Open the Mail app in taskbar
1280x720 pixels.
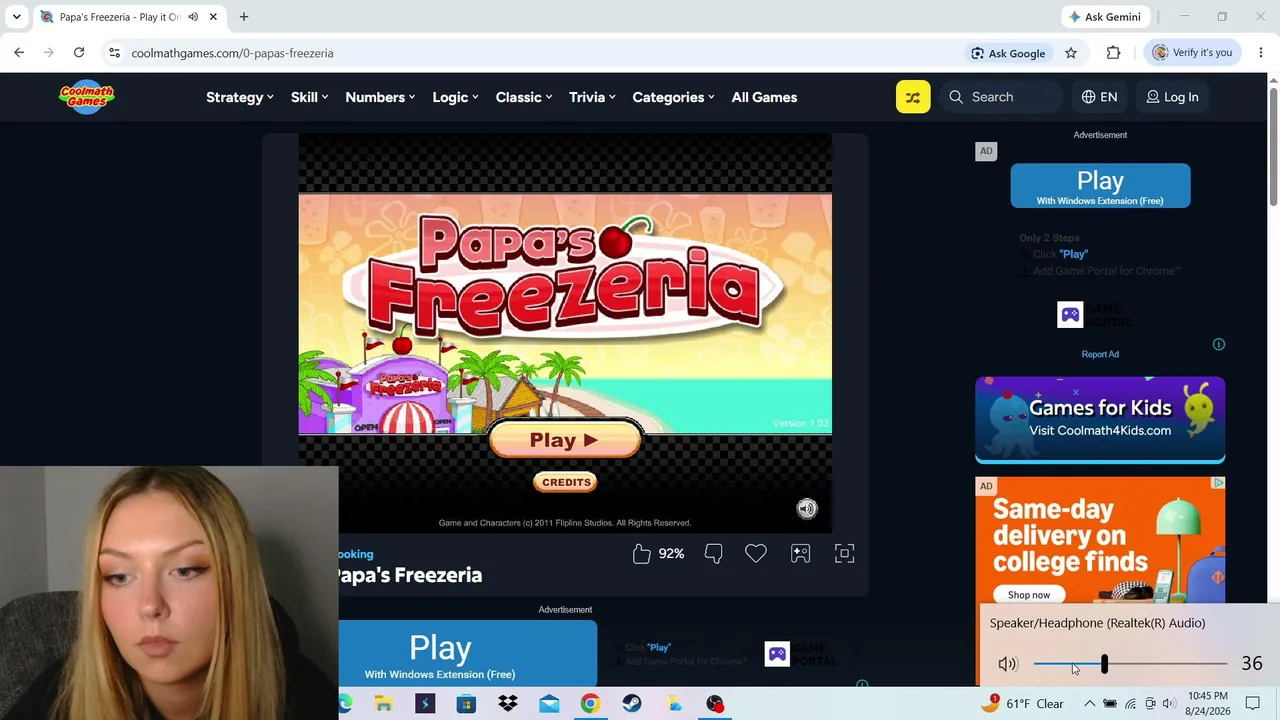point(549,704)
